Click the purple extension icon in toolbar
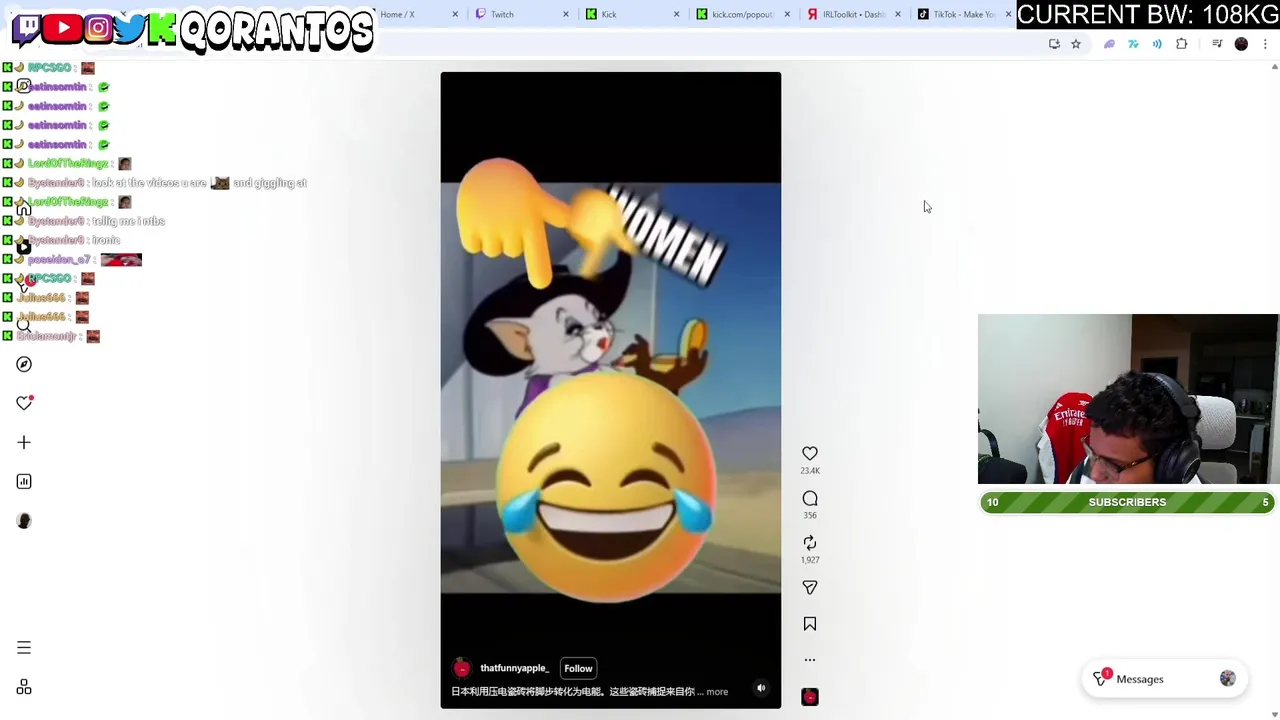 coord(1109,44)
